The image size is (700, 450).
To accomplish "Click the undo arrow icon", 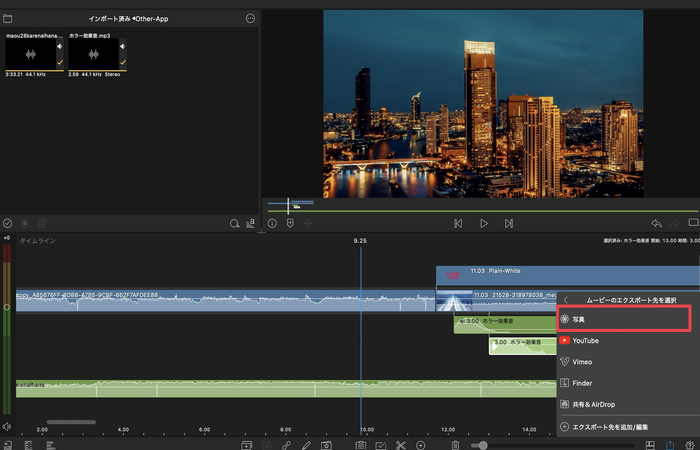I will 656,224.
